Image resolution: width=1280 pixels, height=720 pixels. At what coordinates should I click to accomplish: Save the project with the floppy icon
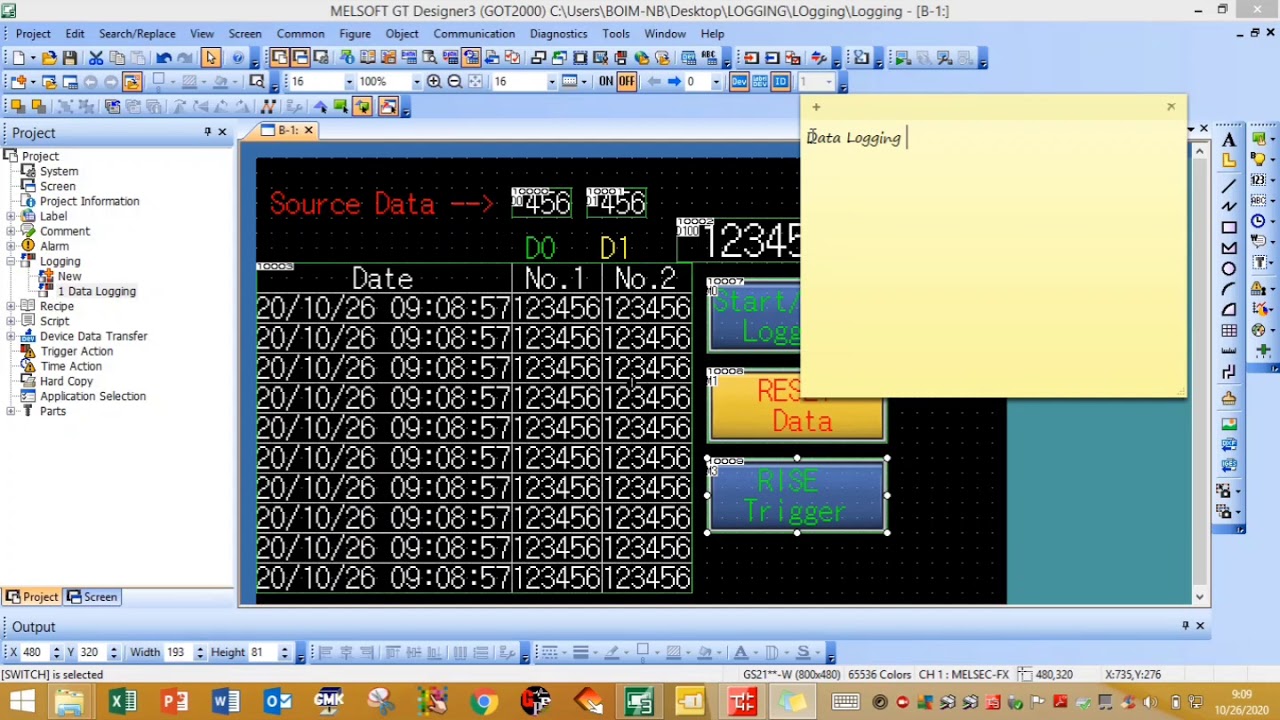(70, 58)
